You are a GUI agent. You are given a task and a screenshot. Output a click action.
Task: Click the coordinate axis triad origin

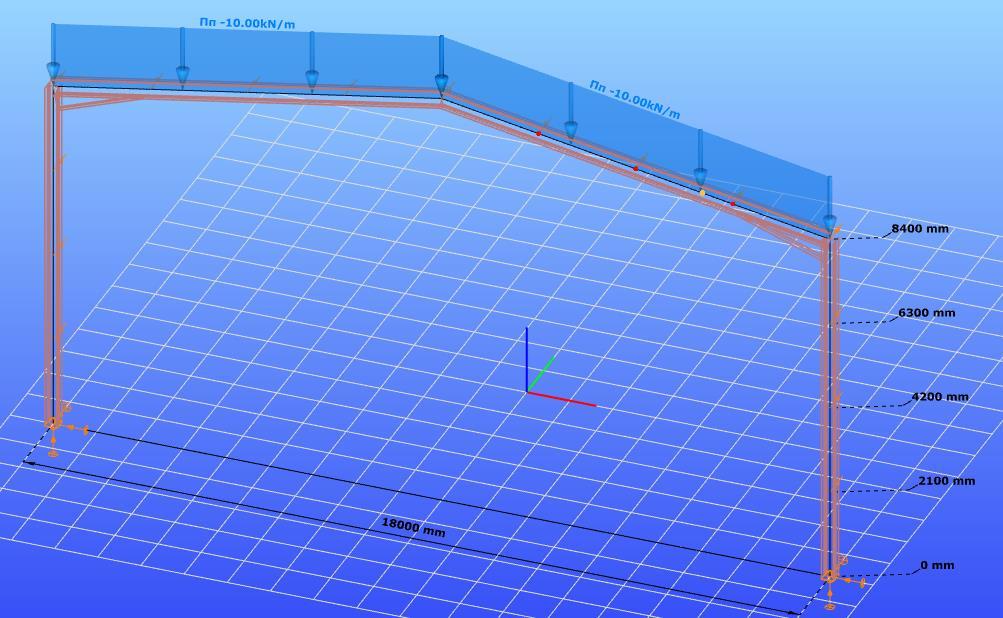(x=527, y=391)
